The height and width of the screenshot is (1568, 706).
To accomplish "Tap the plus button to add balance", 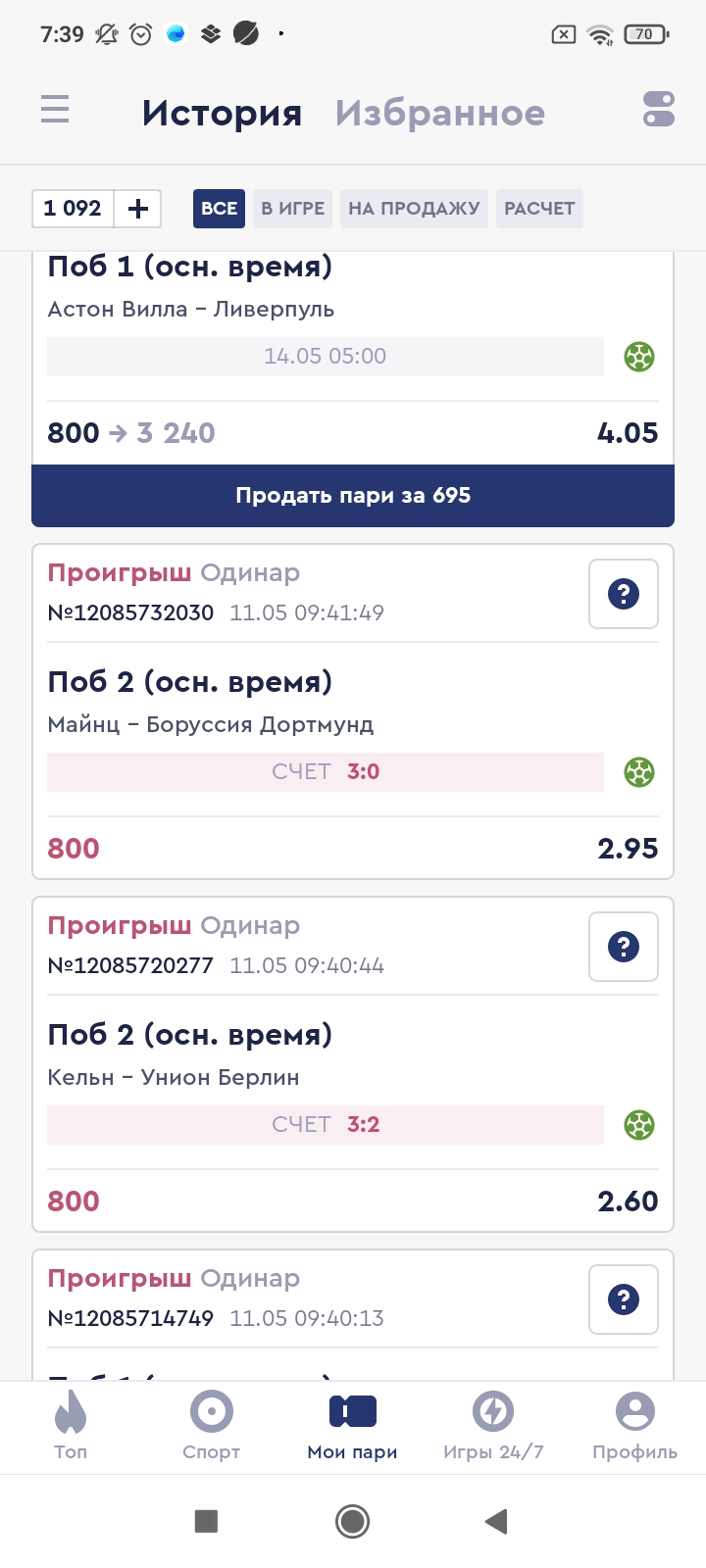I will pyautogui.click(x=138, y=208).
